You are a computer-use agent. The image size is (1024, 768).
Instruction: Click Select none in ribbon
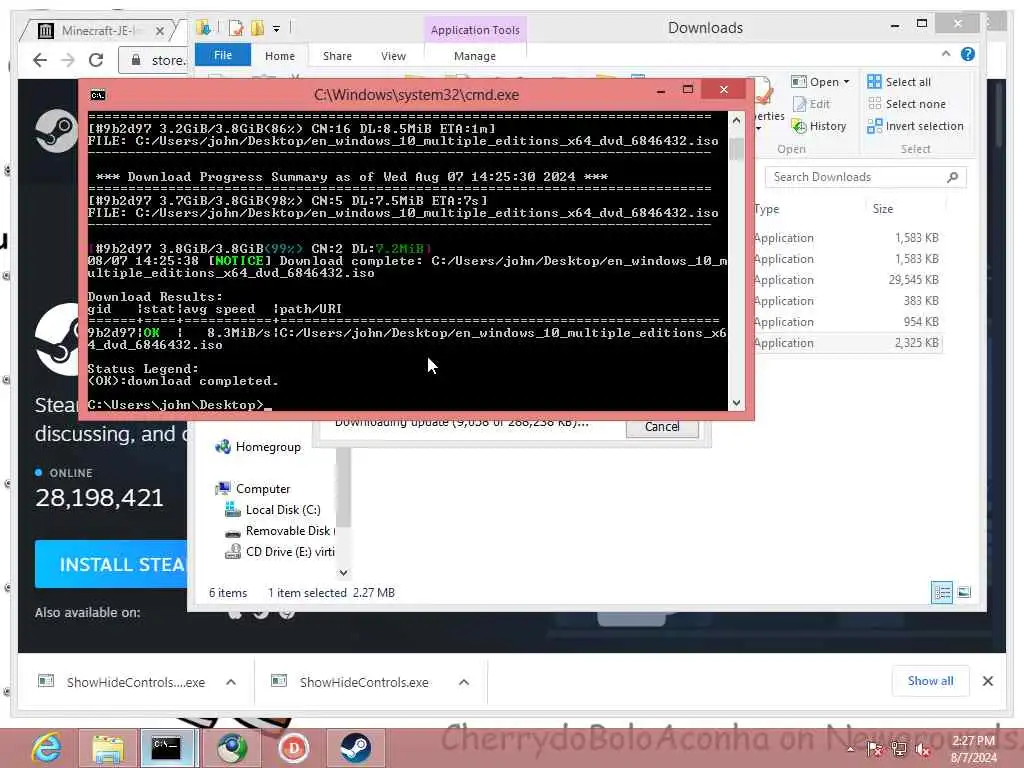(x=906, y=104)
